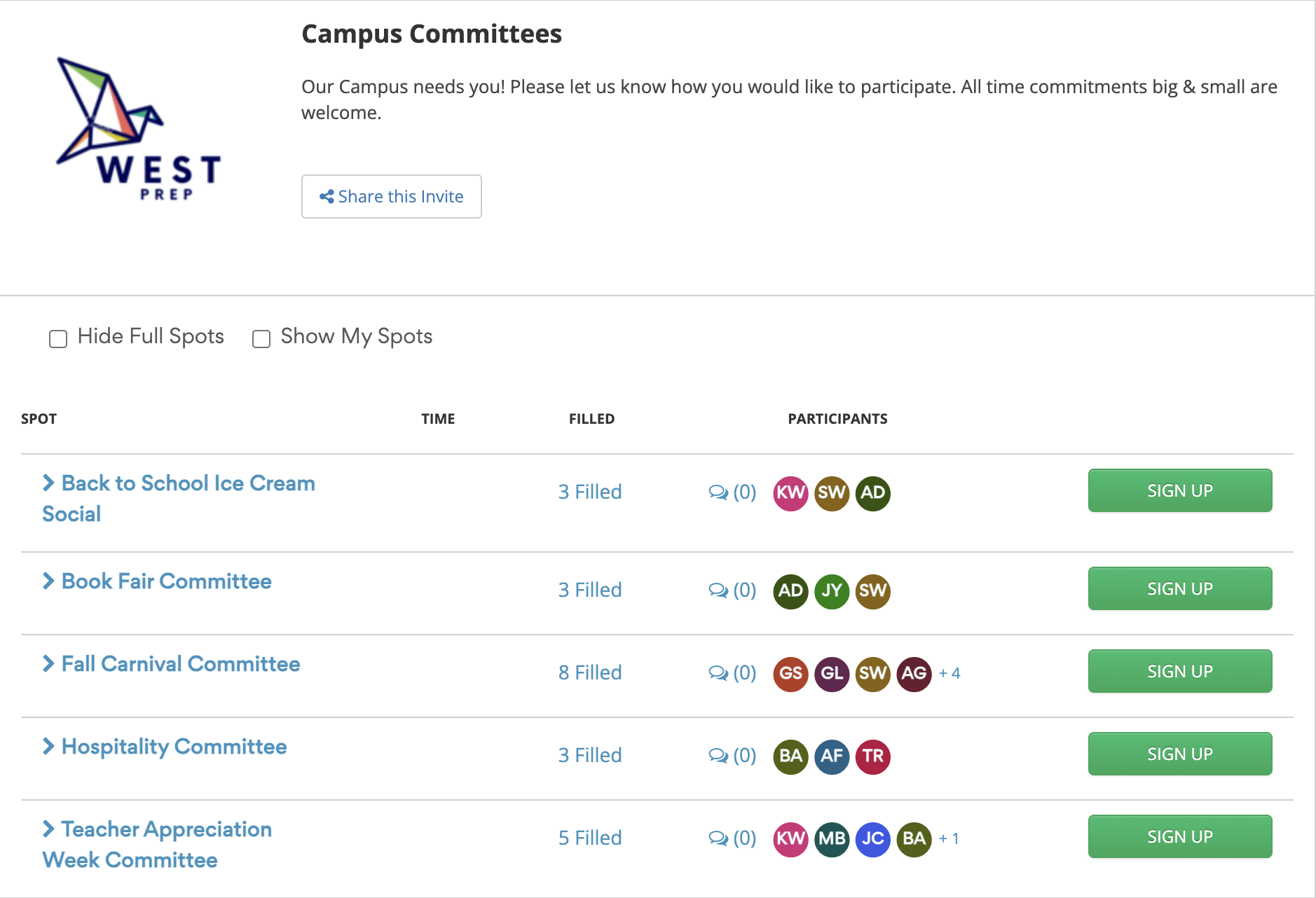Expand the Fall Carnival Committee chevron
1316x898 pixels.
48,663
